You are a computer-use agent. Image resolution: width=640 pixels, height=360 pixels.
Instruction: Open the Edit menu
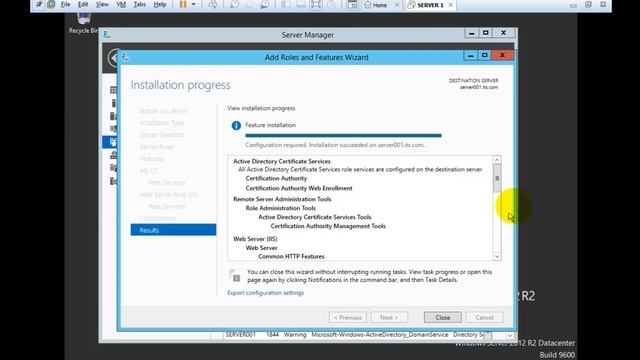click(83, 4)
